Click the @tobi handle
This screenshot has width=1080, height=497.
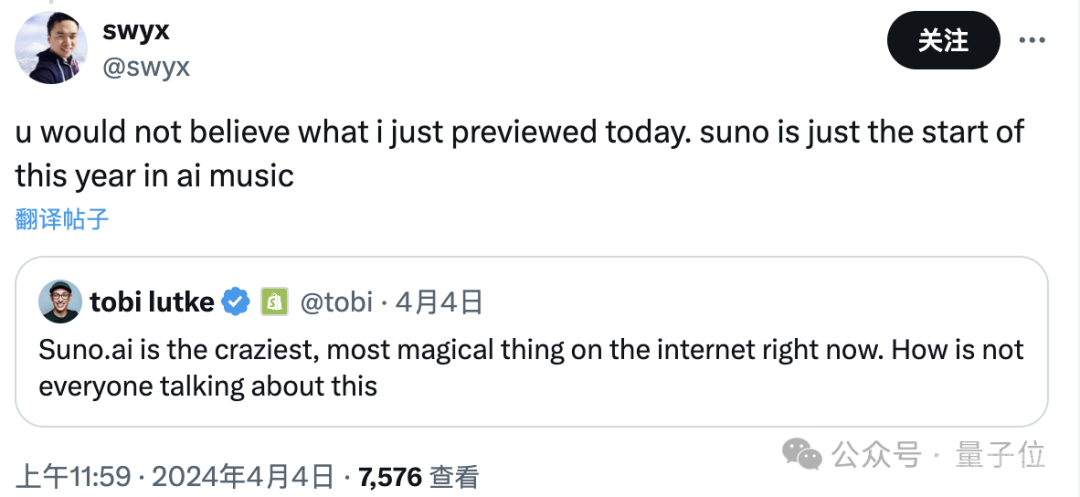coord(335,301)
